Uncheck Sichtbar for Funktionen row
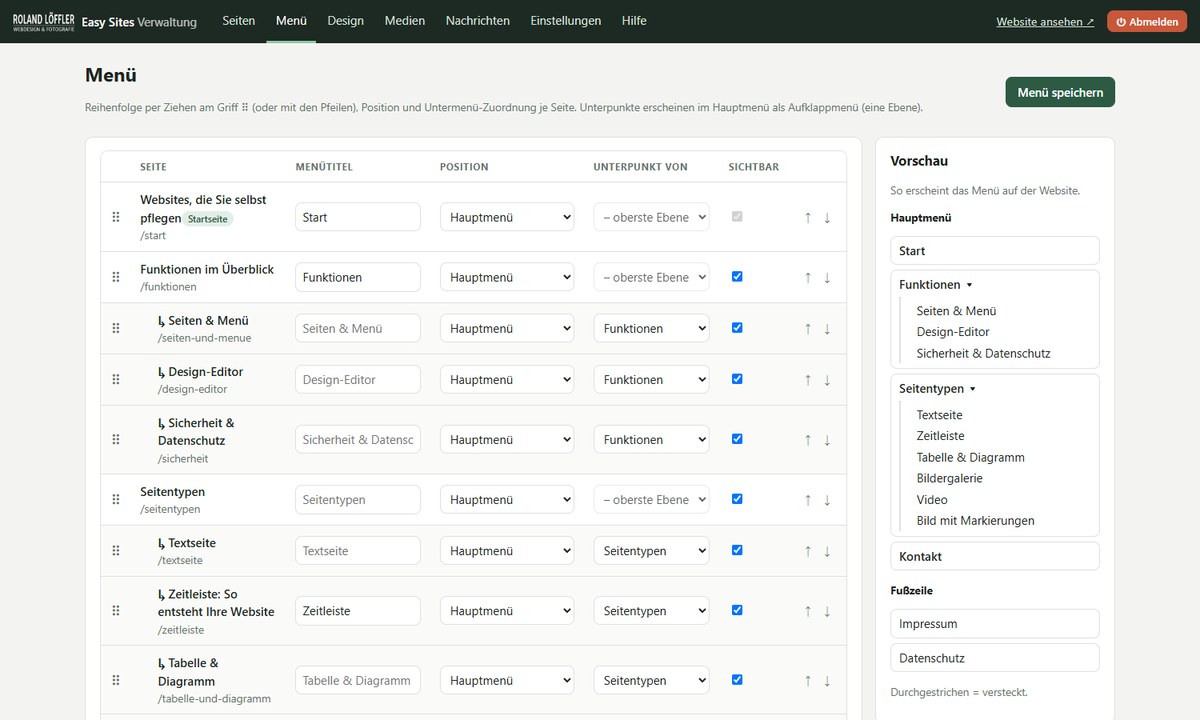The width and height of the screenshot is (1200, 720). tap(737, 277)
